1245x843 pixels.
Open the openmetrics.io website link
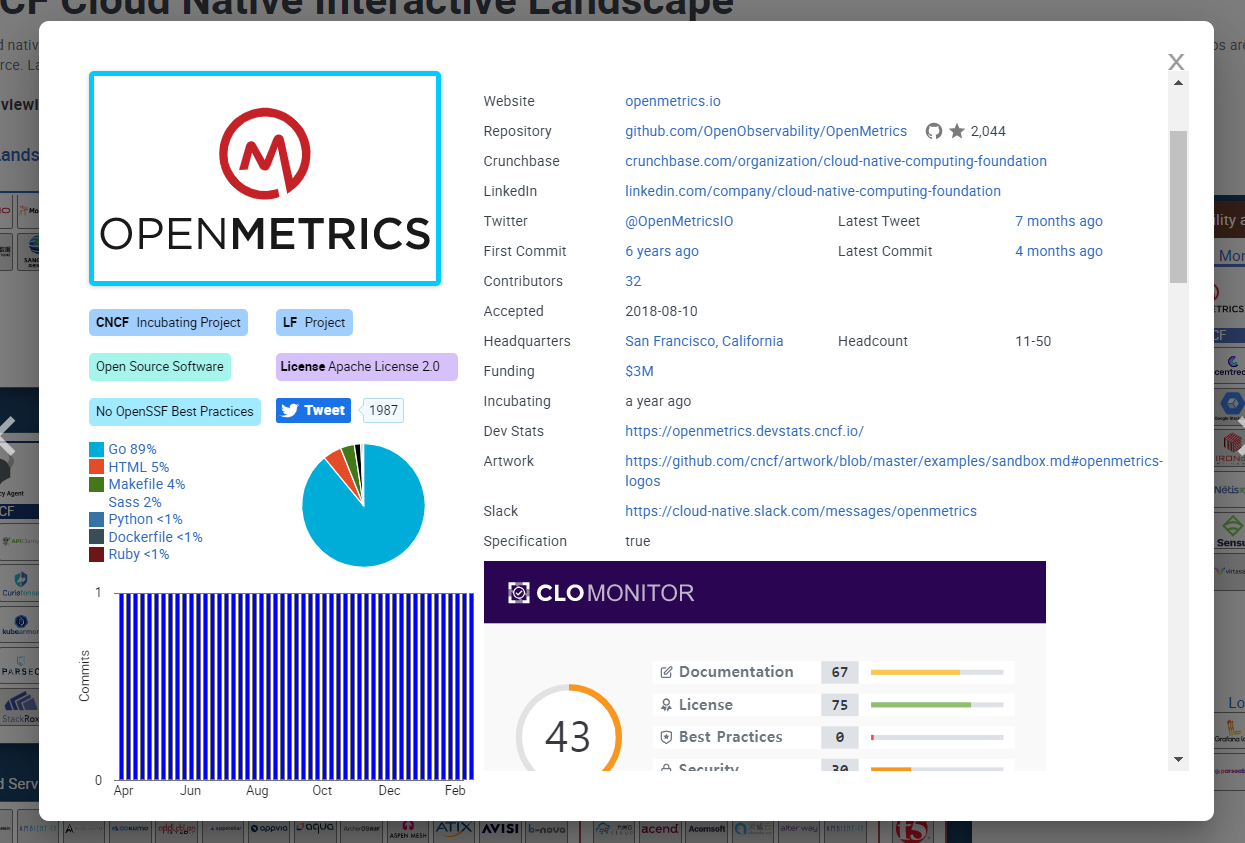(x=673, y=101)
